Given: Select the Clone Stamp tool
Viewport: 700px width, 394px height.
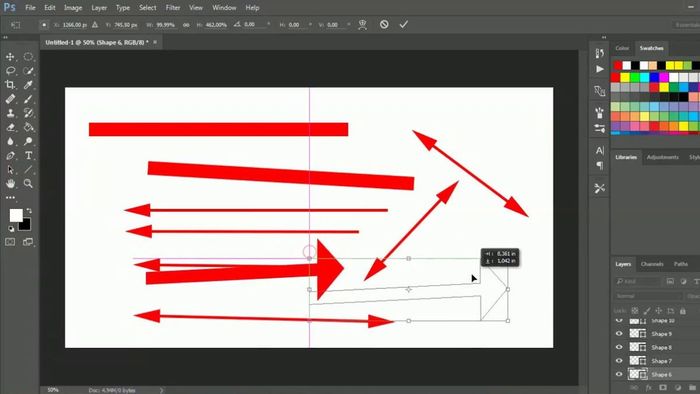Looking at the screenshot, I should (10, 113).
